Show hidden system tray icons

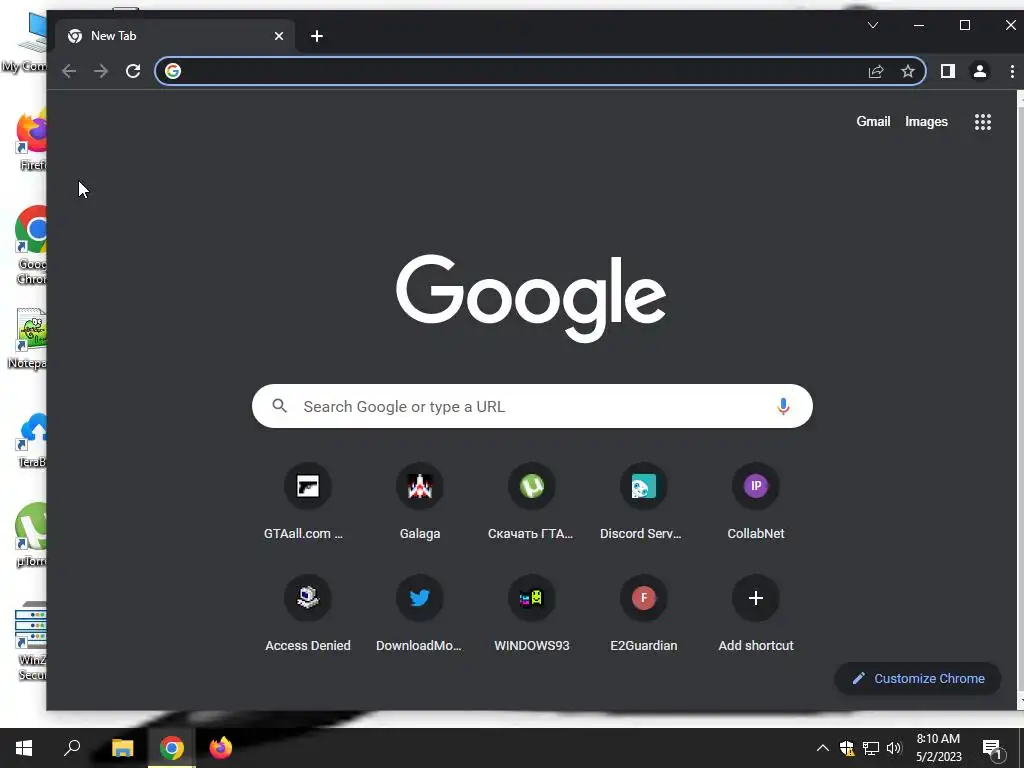[823, 748]
